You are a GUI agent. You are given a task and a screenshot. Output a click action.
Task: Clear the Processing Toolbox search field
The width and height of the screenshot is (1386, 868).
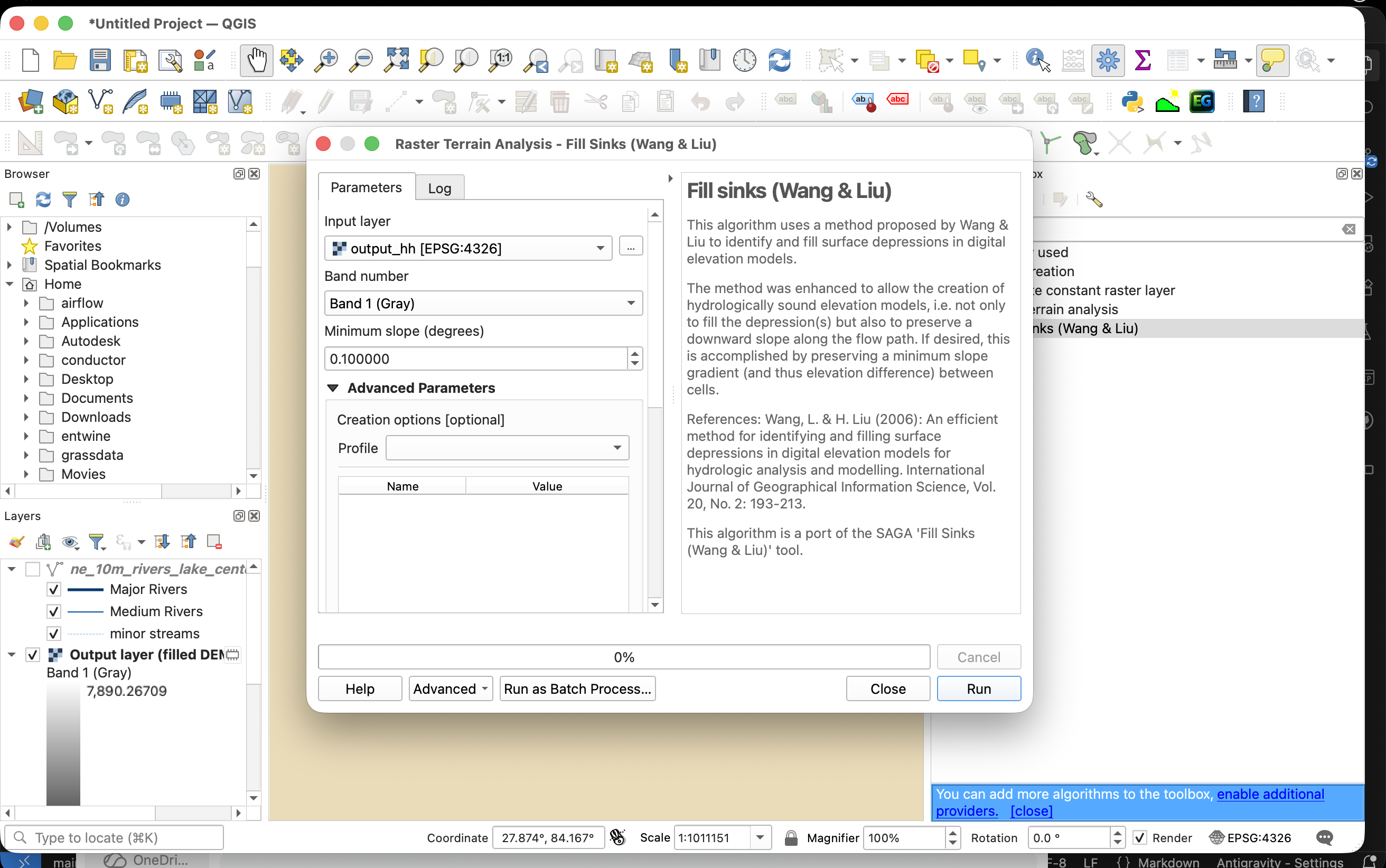click(x=1348, y=230)
